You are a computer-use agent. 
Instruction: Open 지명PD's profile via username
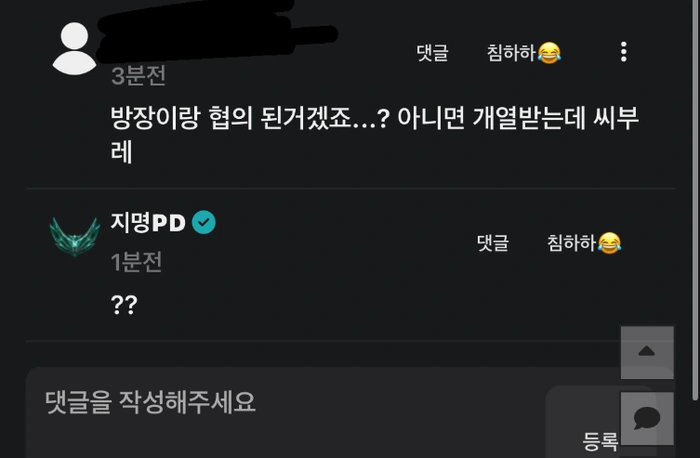[x=148, y=222]
